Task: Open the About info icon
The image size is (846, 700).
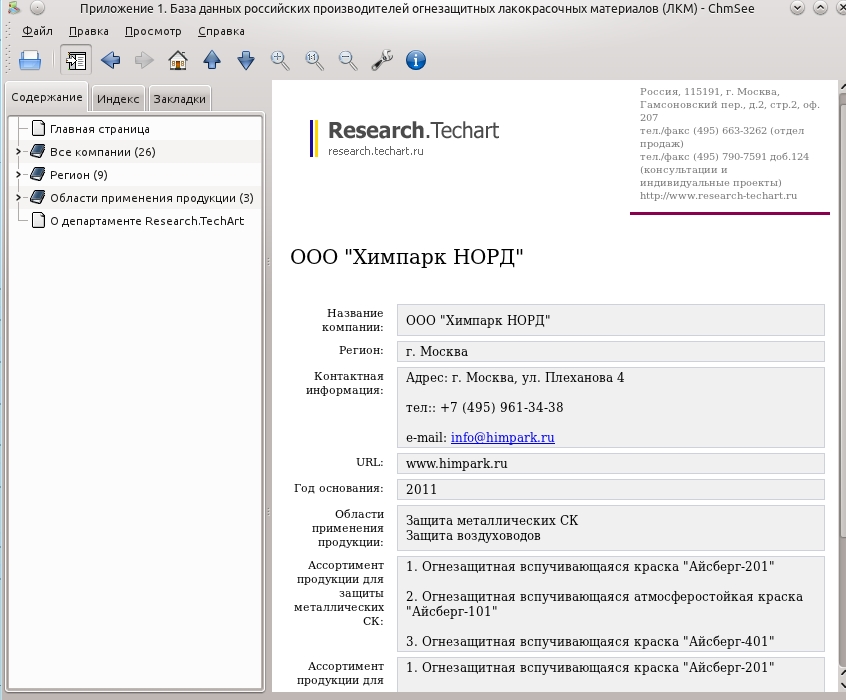Action: pos(415,60)
